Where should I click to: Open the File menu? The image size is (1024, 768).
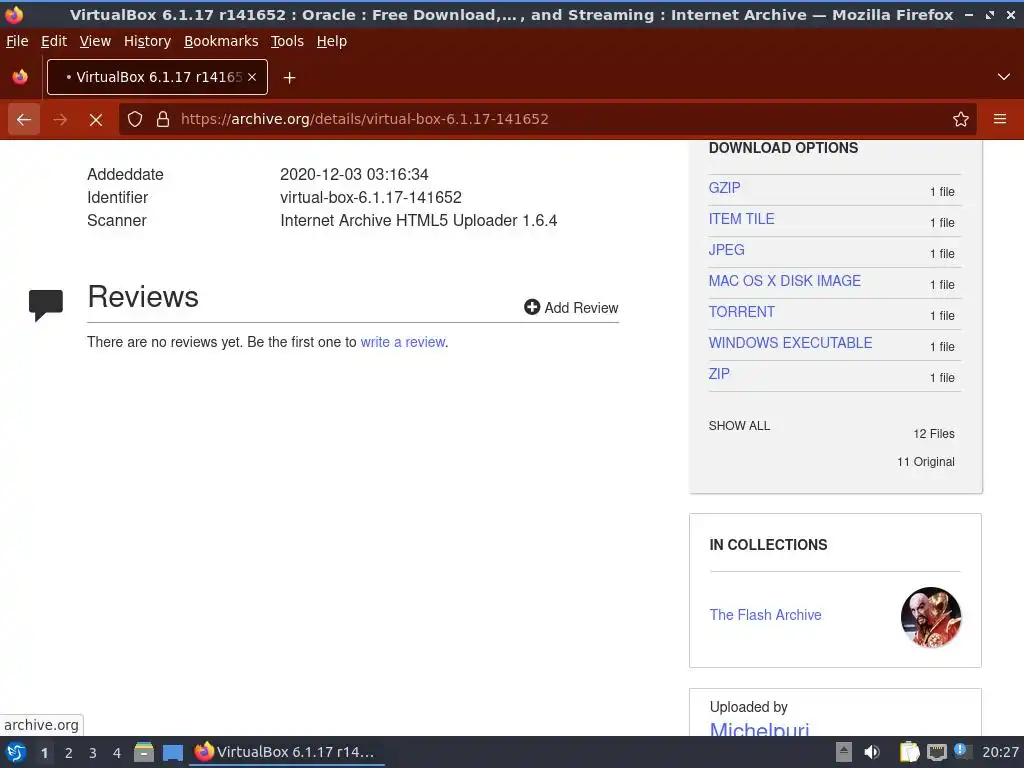point(17,41)
